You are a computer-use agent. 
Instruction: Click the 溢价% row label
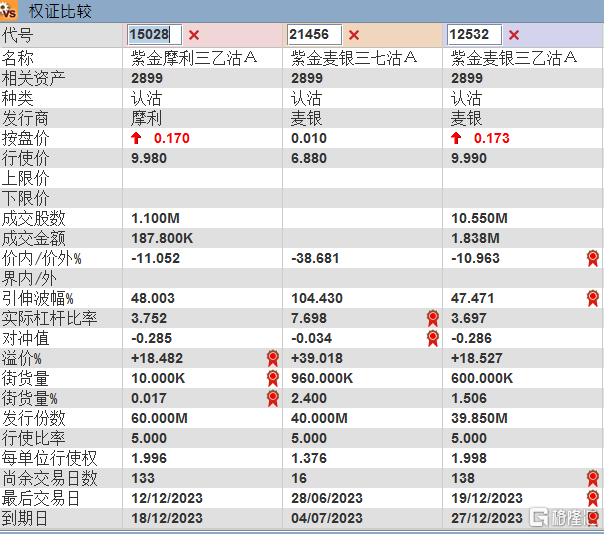point(22,359)
